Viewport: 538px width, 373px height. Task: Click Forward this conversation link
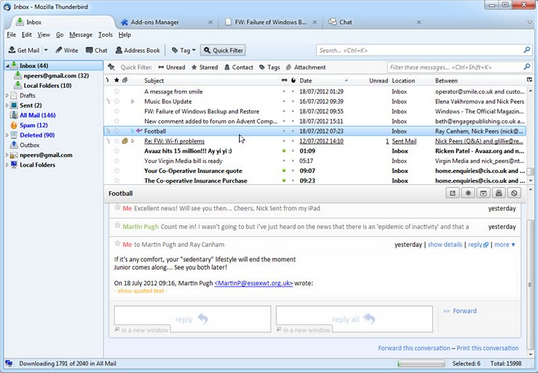[x=414, y=348]
